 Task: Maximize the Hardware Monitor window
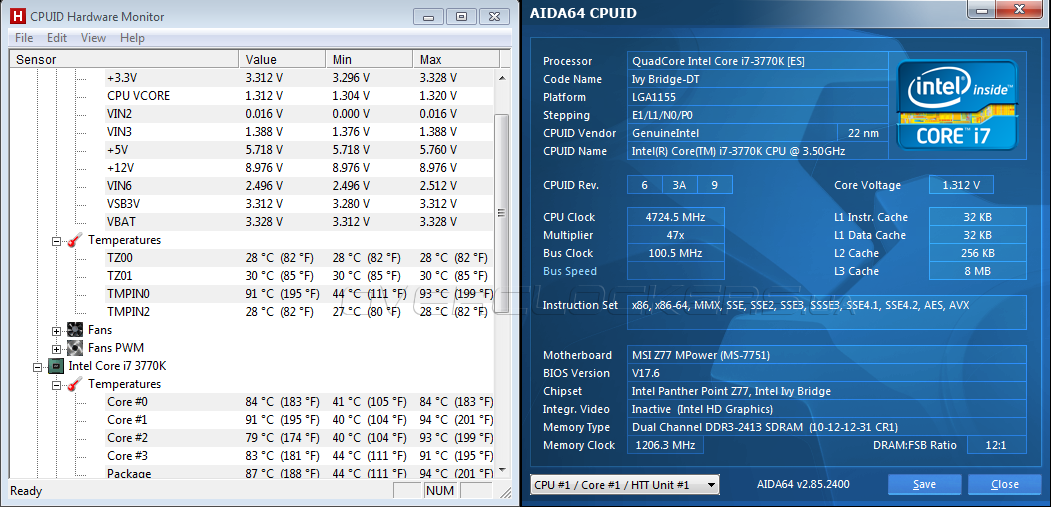[x=461, y=17]
